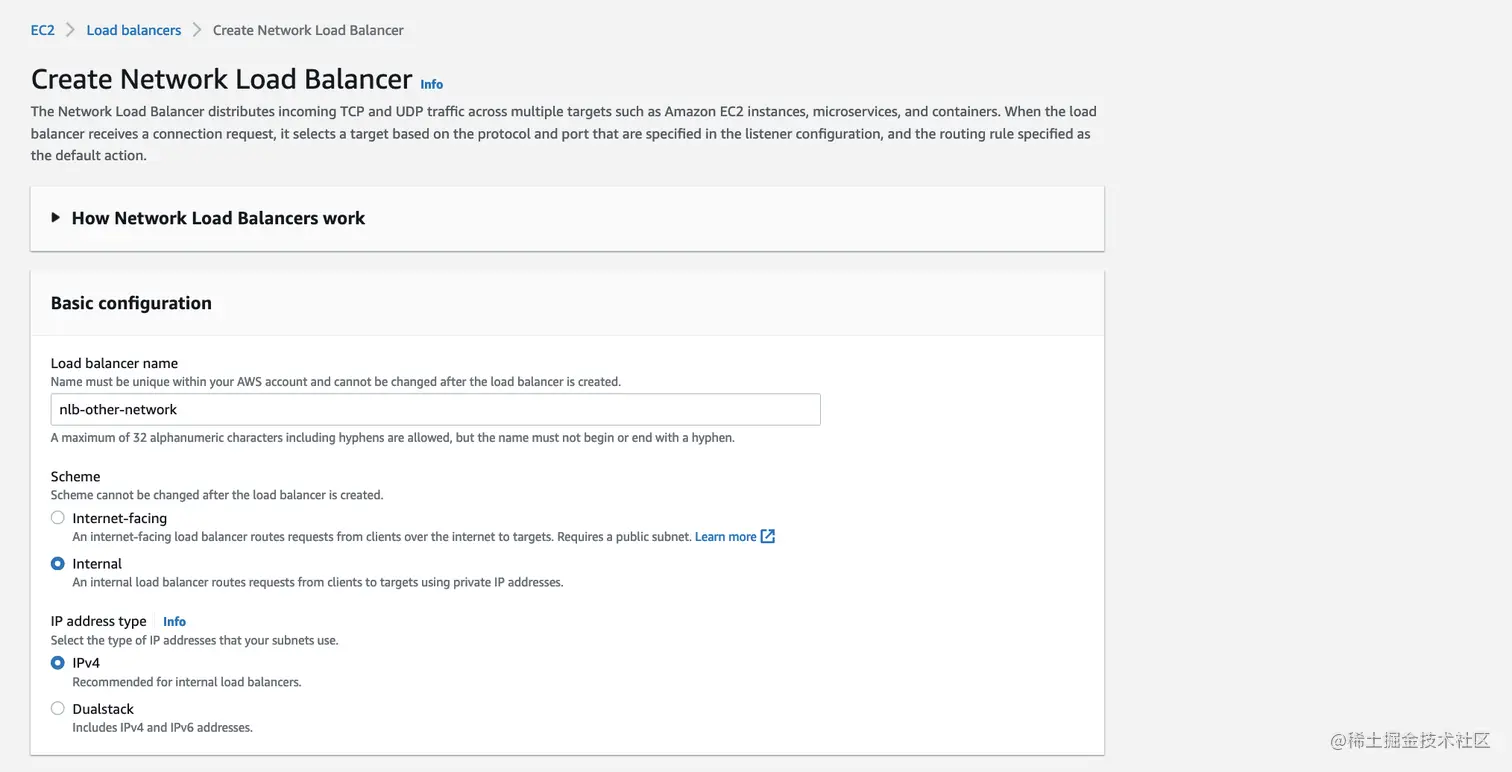Open the EC2 breadcrumb link

[x=43, y=30]
